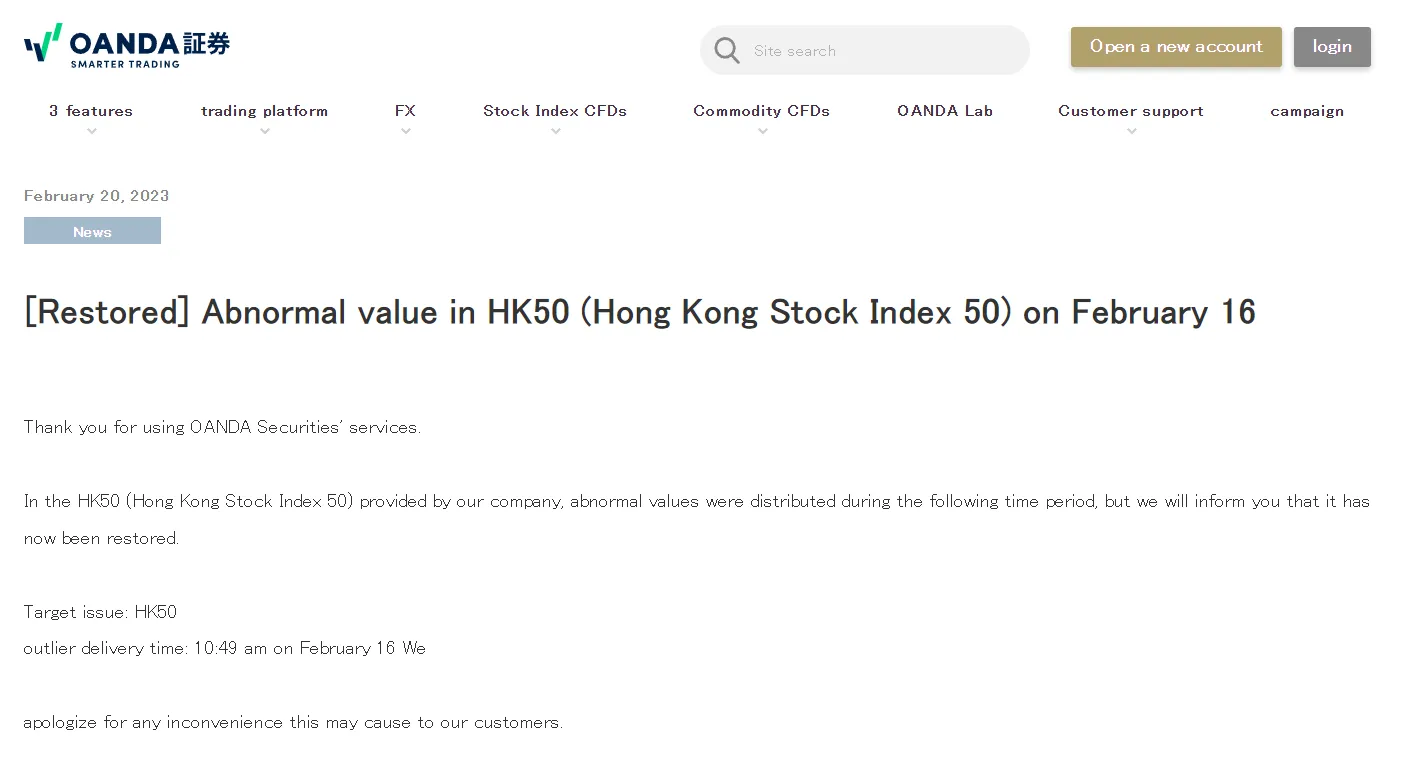The width and height of the screenshot is (1407, 762).
Task: Select the News category tag
Action: click(x=92, y=231)
